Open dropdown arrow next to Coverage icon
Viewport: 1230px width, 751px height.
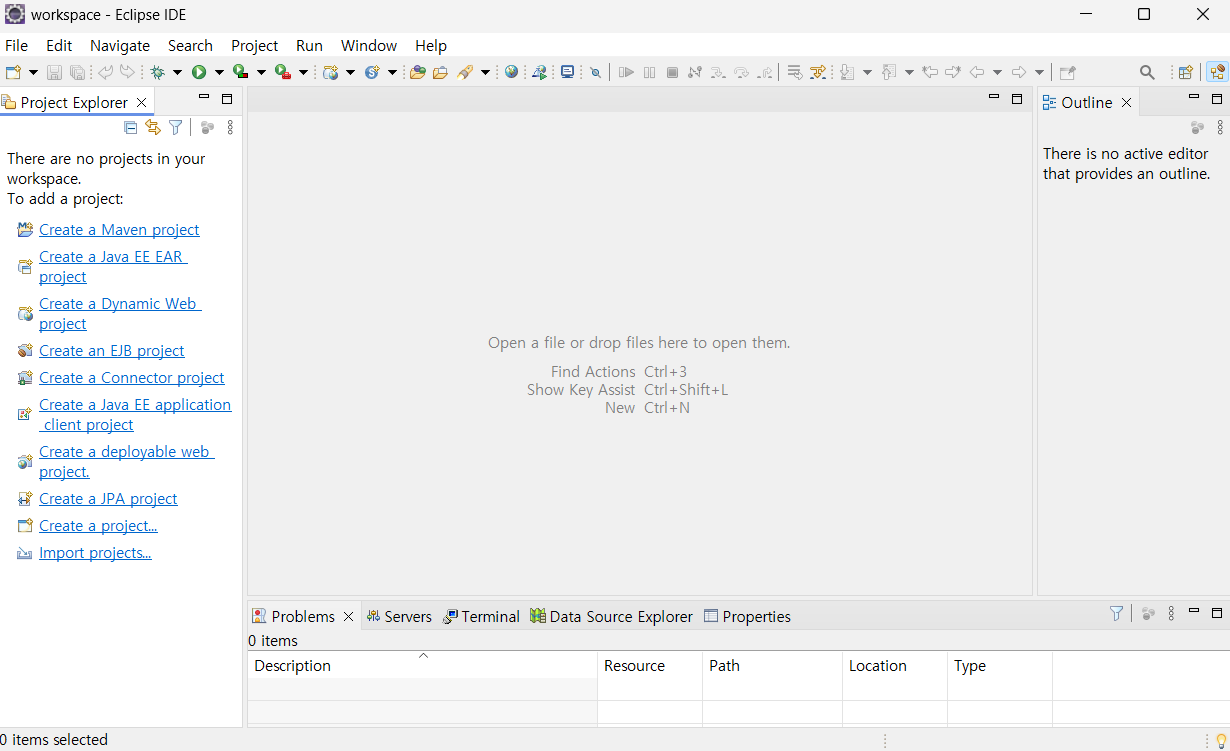261,72
